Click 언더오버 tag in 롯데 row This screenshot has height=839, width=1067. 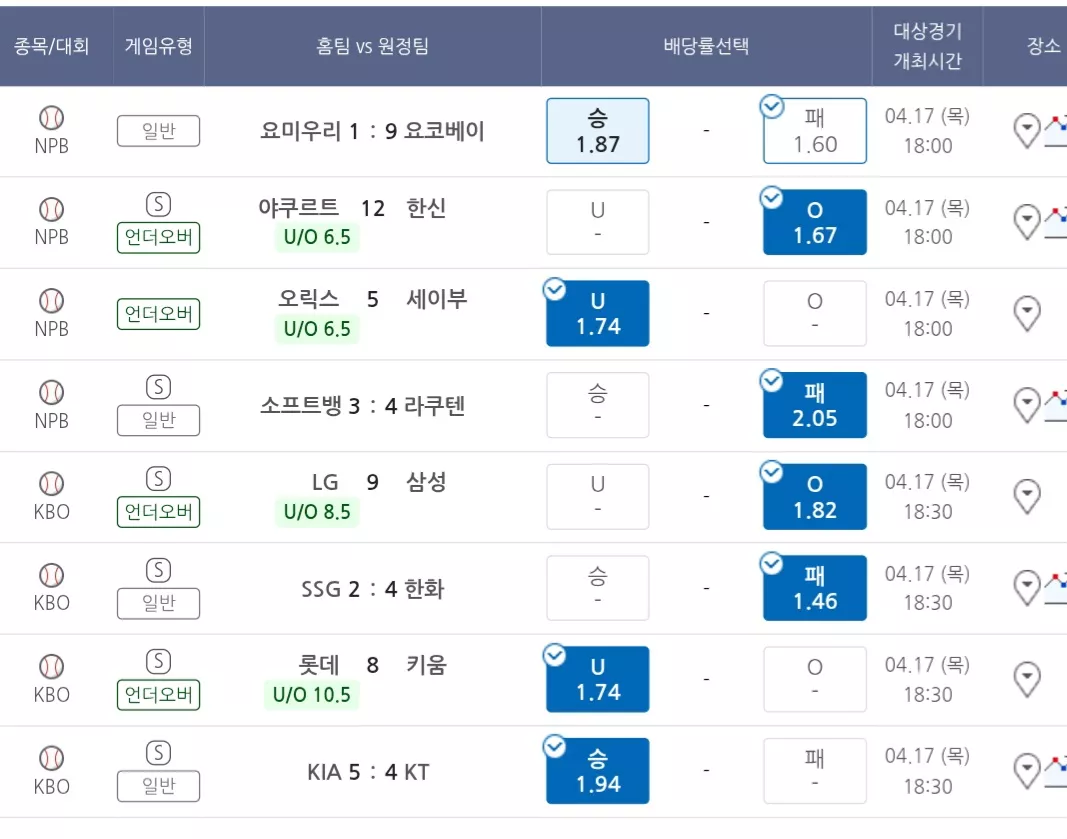[x=159, y=695]
